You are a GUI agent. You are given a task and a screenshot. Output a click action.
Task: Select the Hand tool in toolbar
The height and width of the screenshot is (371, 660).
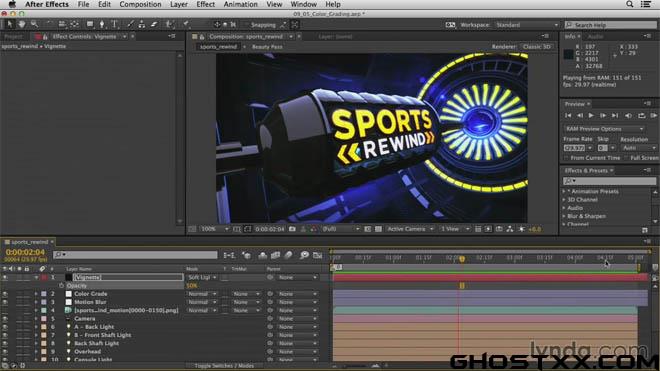(x=21, y=24)
